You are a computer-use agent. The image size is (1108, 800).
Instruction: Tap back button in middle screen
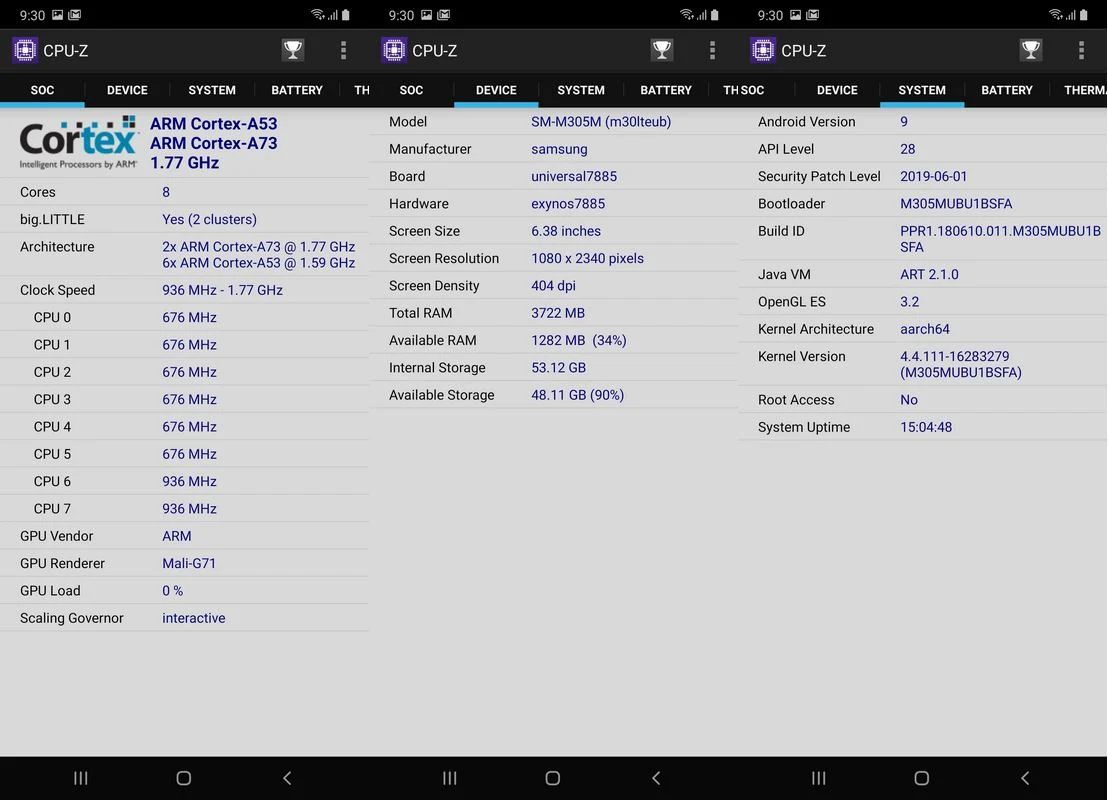click(x=656, y=778)
